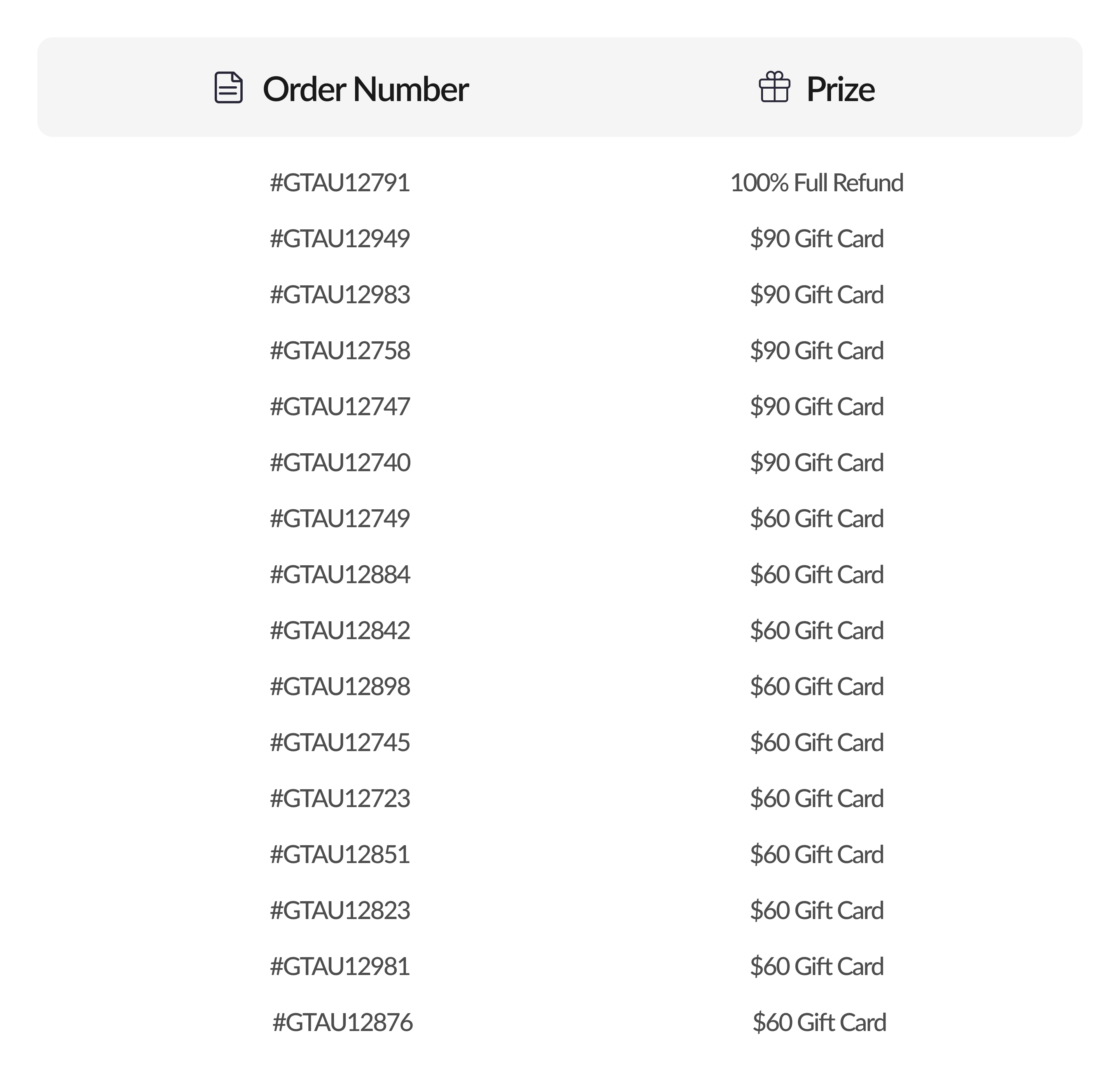1120x1087 pixels.
Task: Click the Order Number column header
Action: click(365, 89)
